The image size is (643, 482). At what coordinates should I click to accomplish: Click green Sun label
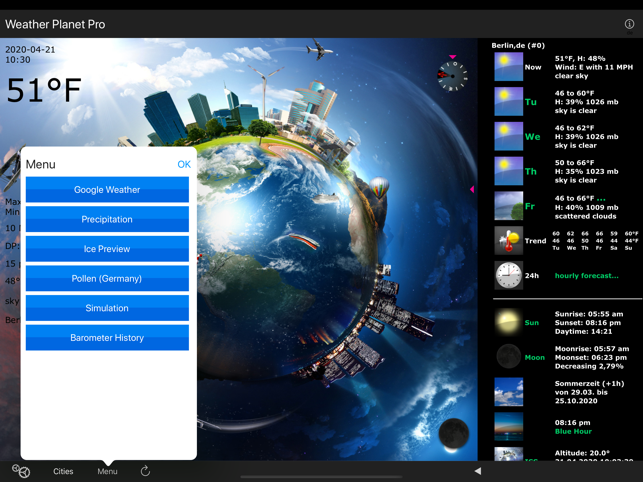tap(531, 322)
